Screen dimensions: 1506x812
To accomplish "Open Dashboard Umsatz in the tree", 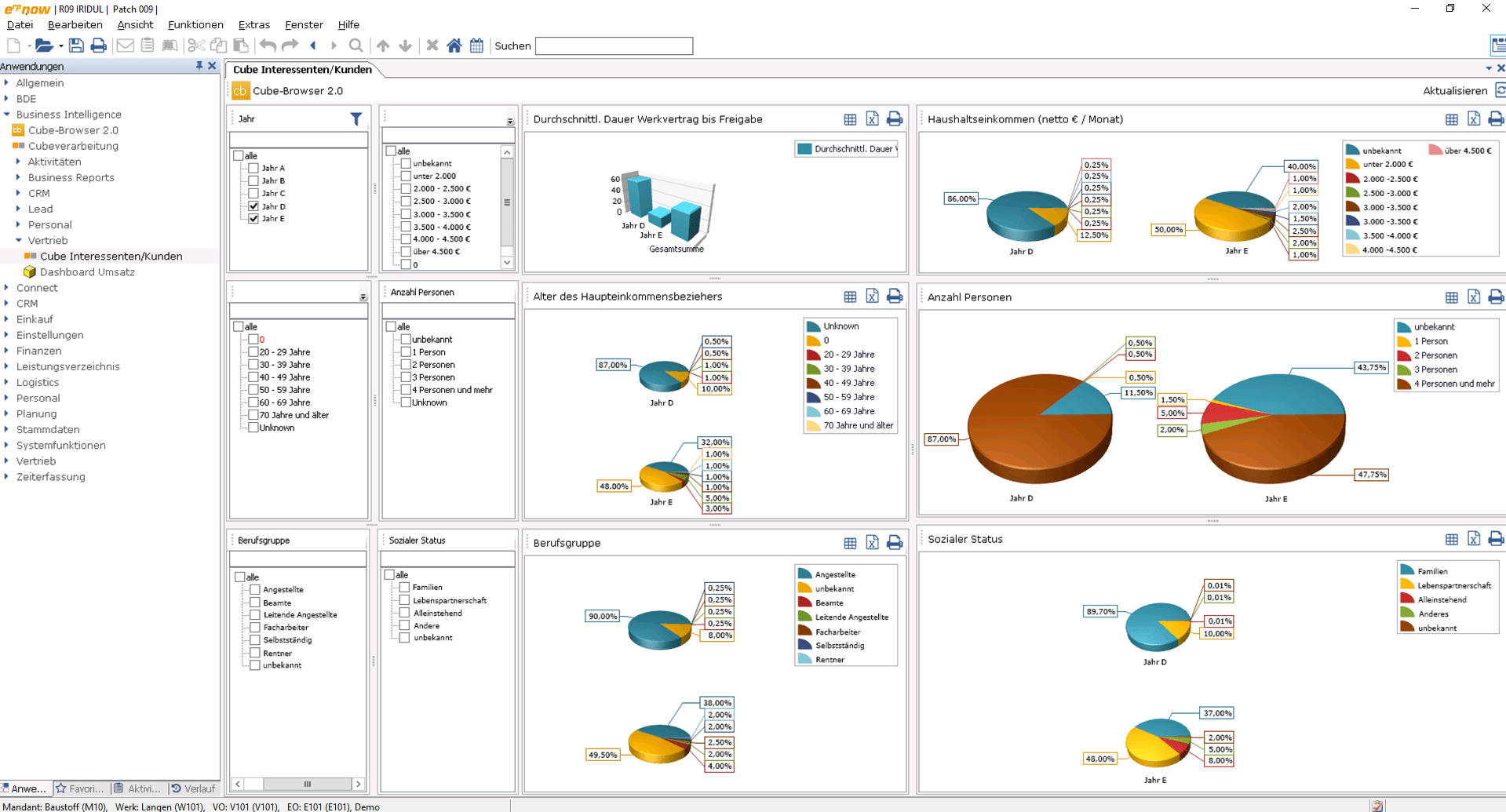I will (x=87, y=272).
